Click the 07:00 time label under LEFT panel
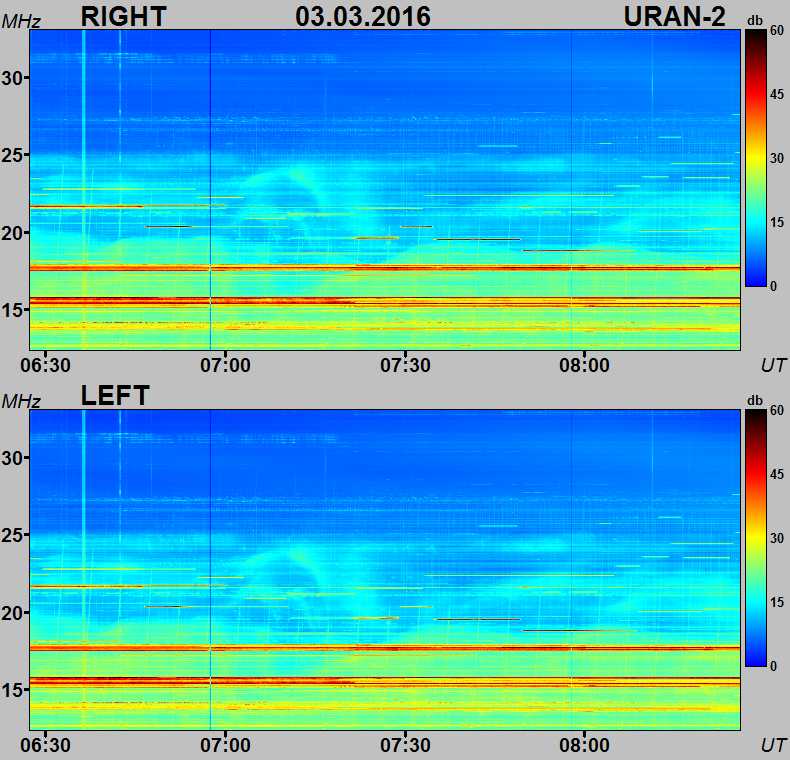Viewport: 790px width, 760px height. coord(225,745)
